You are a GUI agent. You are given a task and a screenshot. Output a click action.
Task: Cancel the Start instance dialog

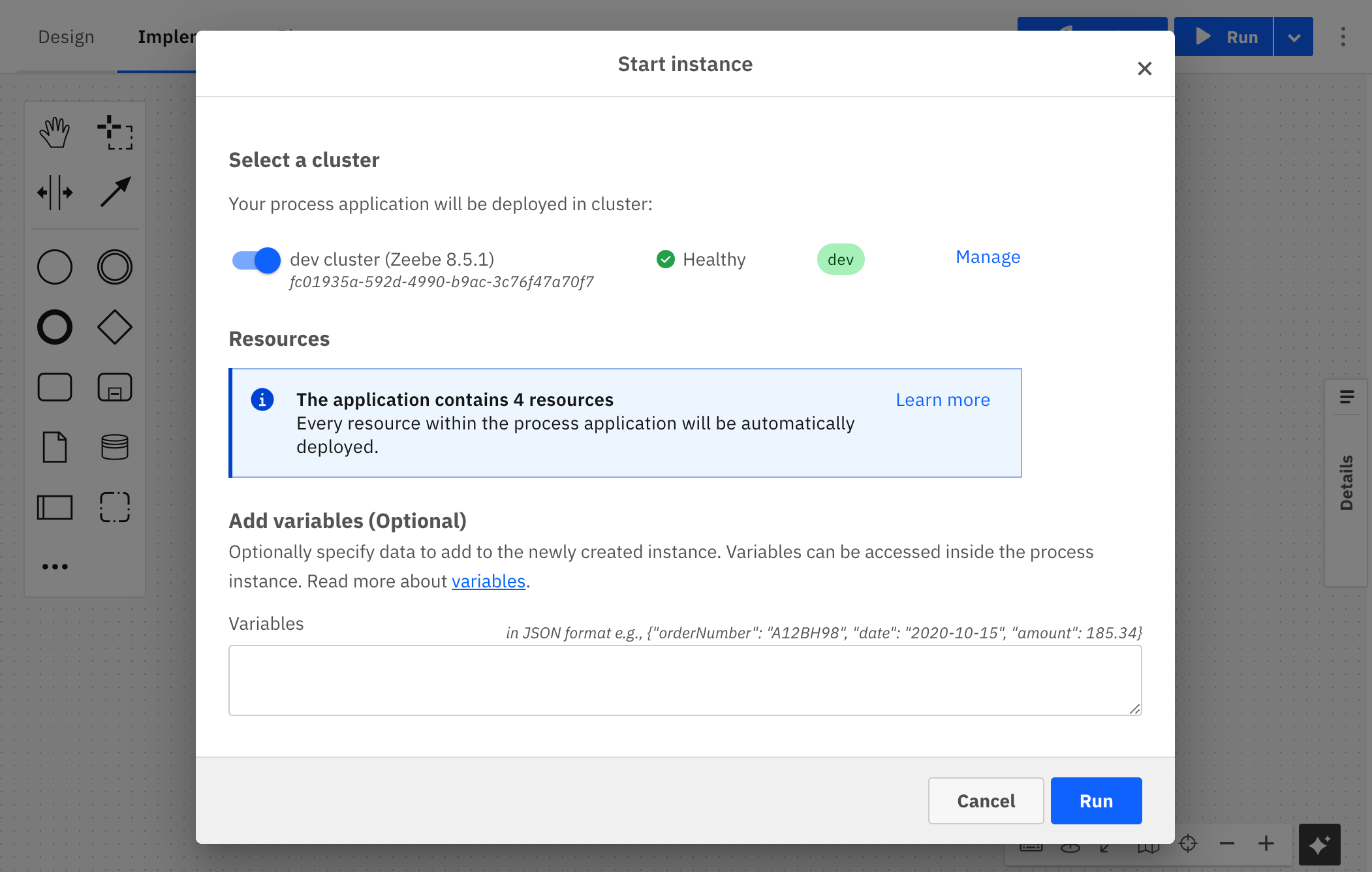coord(985,801)
